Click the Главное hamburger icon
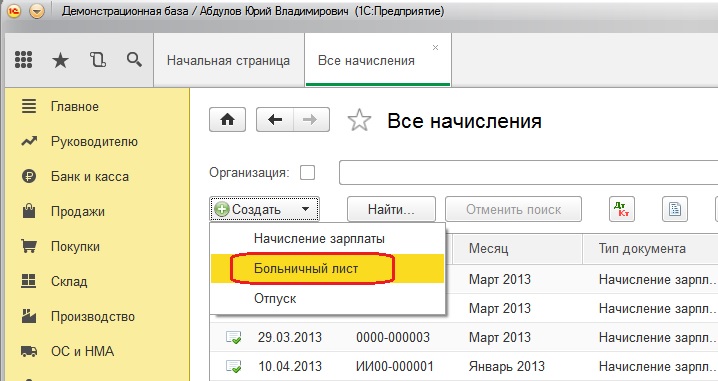This screenshot has width=718, height=381. point(29,107)
